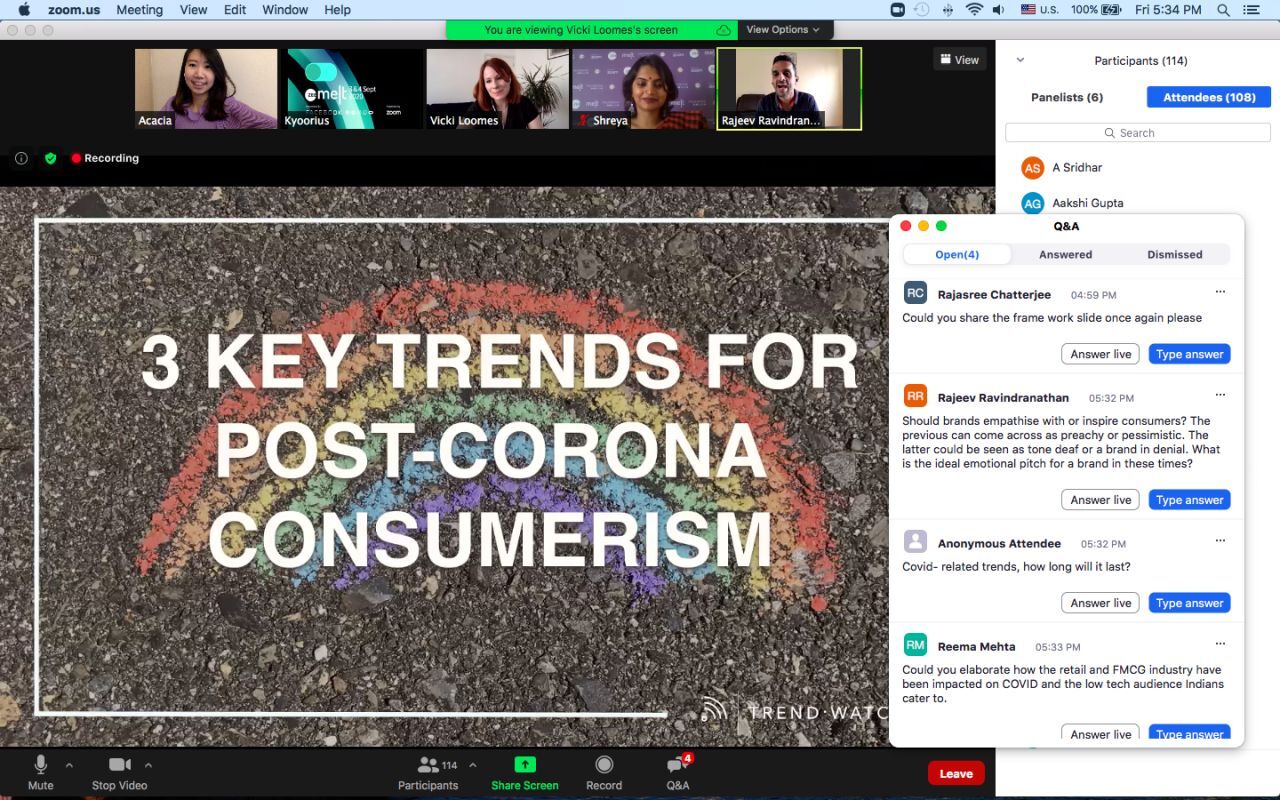Switch to Attendees (108) list
This screenshot has height=800, width=1280.
pyautogui.click(x=1208, y=97)
